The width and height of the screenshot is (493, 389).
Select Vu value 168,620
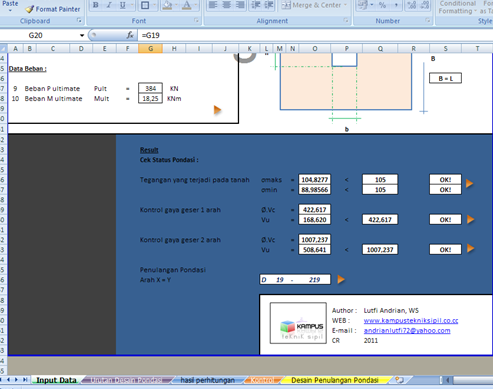point(315,220)
